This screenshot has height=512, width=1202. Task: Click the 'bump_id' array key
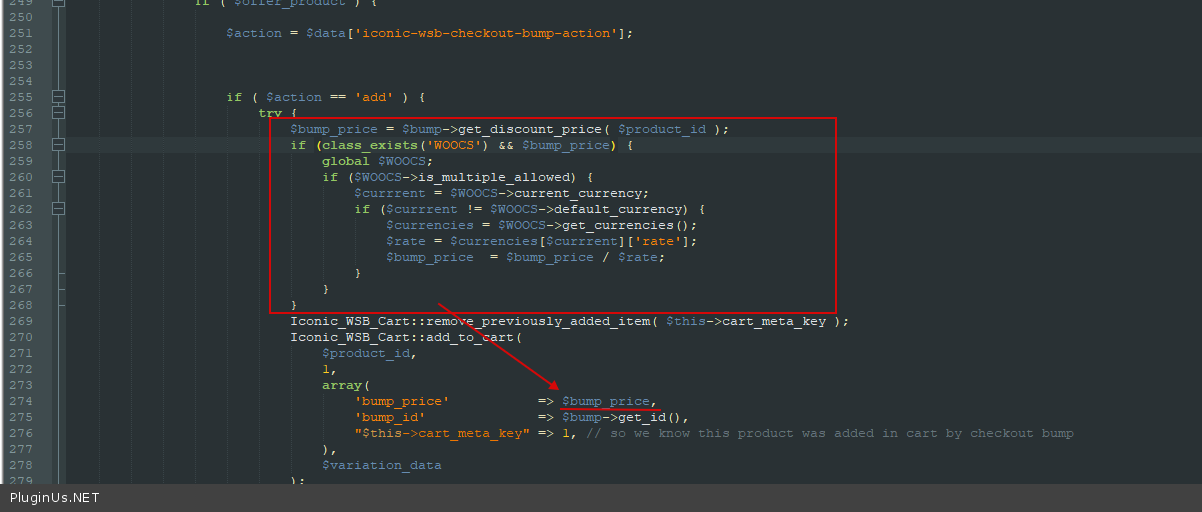pos(390,417)
